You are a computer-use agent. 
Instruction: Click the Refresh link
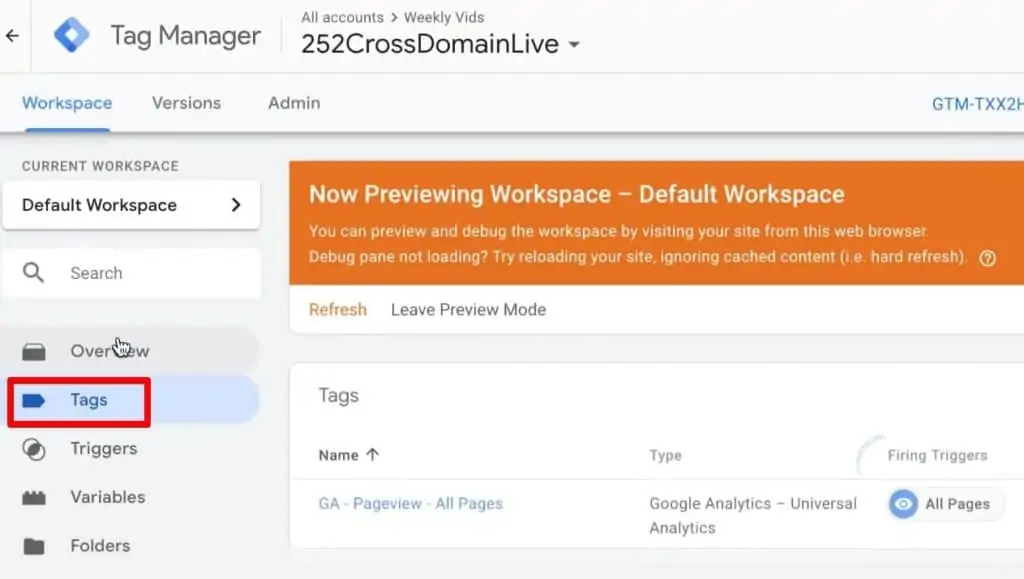pyautogui.click(x=337, y=309)
